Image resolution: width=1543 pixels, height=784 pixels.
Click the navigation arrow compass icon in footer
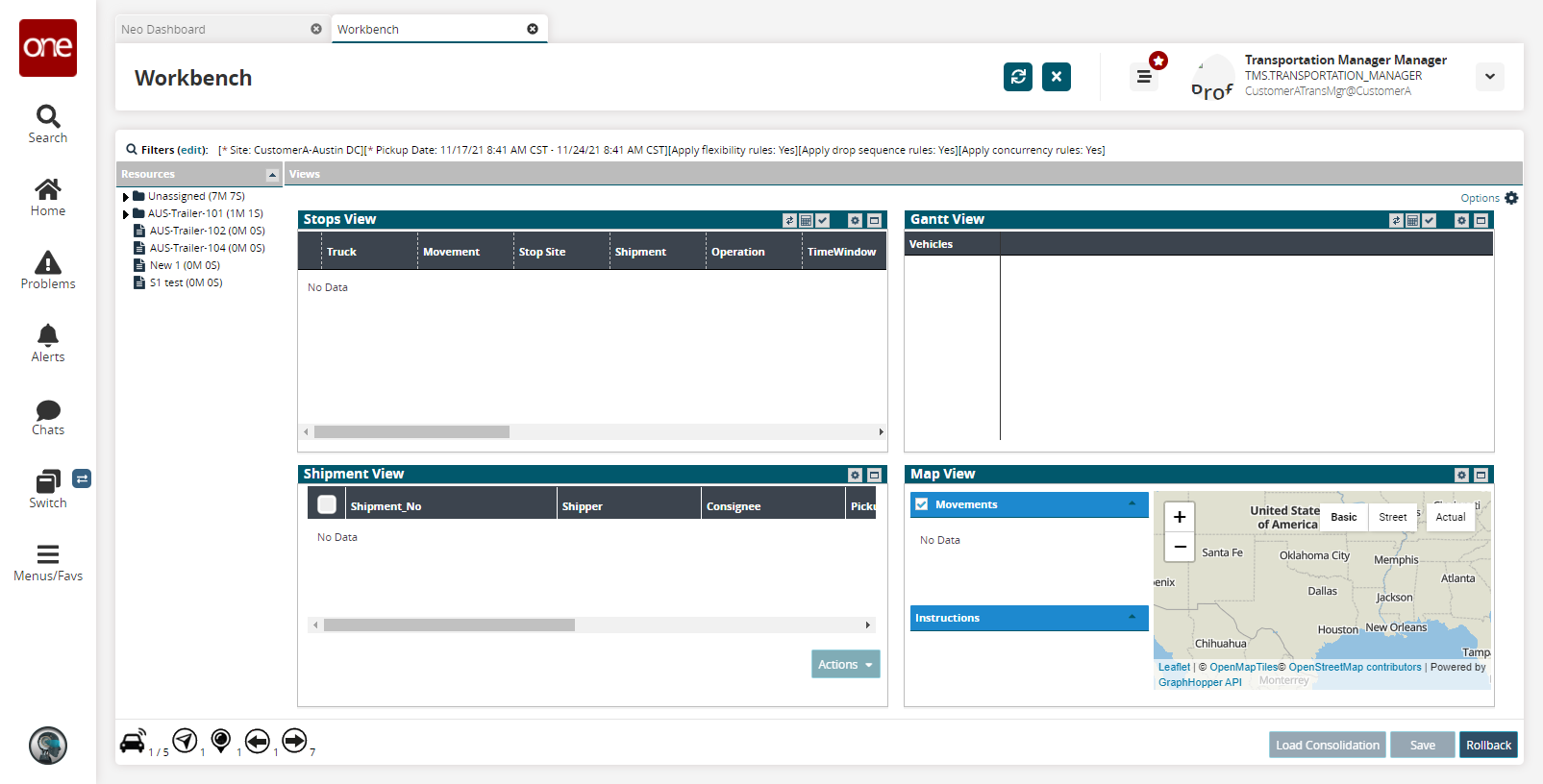(185, 740)
